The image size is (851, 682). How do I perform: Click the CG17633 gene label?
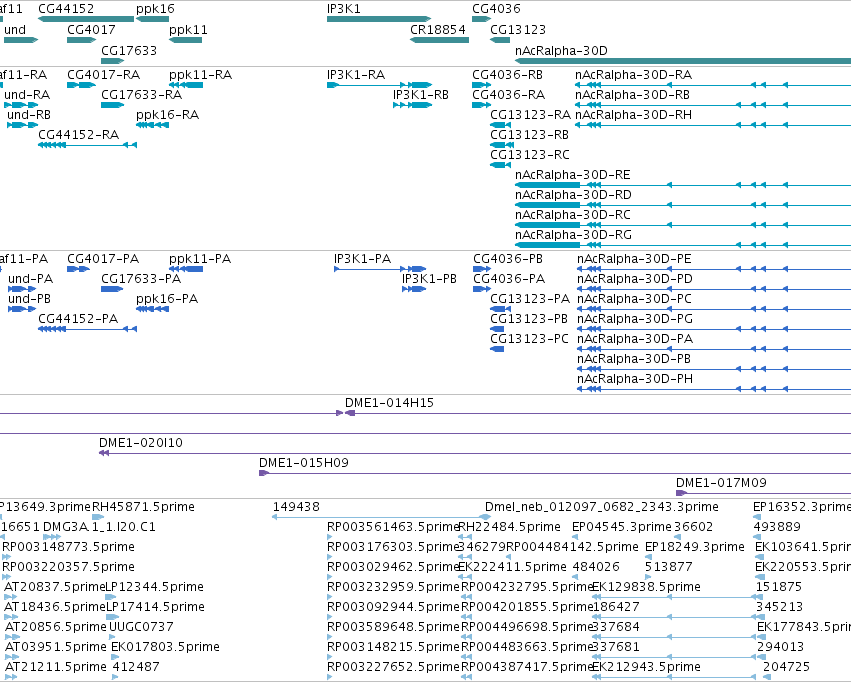(129, 50)
